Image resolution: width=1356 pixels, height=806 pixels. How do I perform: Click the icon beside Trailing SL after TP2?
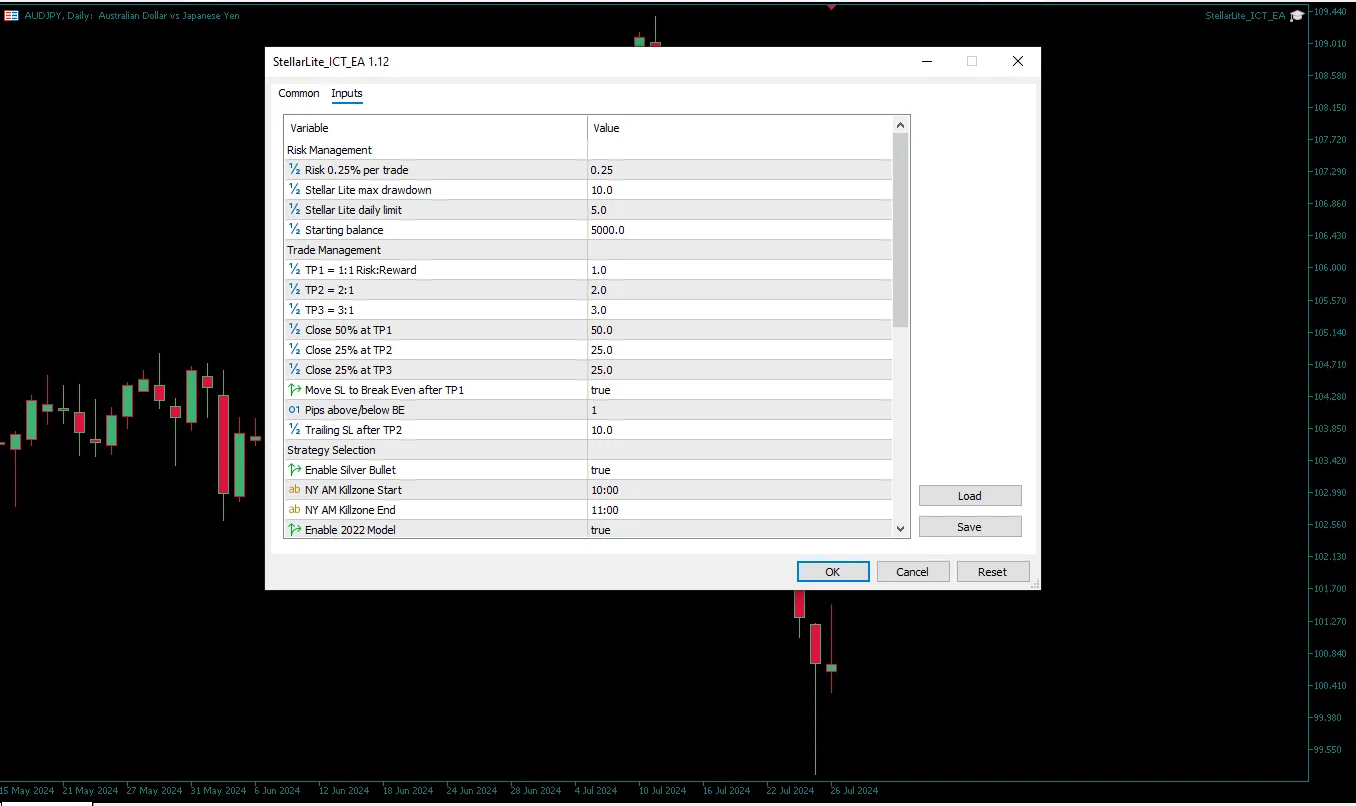click(294, 430)
